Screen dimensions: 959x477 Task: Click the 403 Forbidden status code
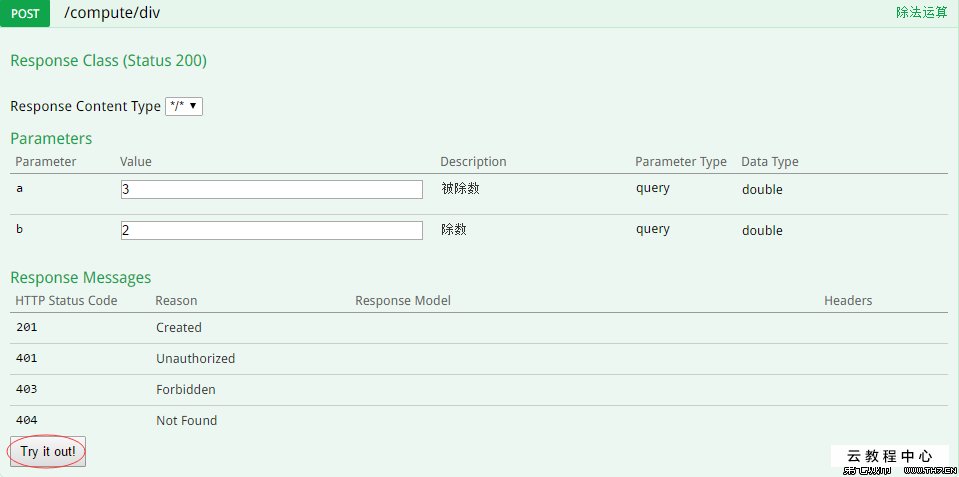pyautogui.click(x=27, y=390)
